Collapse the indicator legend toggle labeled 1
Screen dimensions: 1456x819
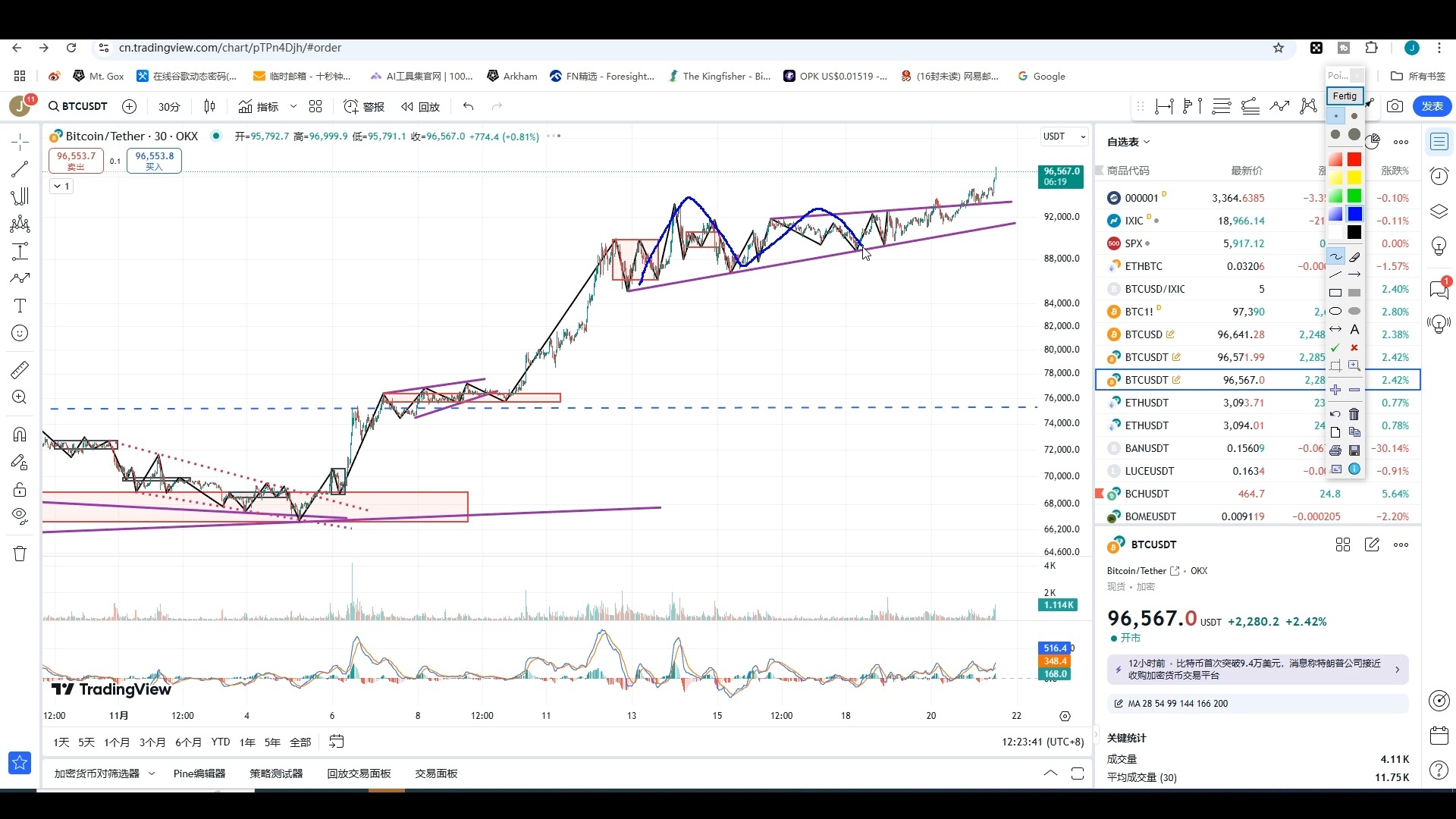tap(61, 186)
